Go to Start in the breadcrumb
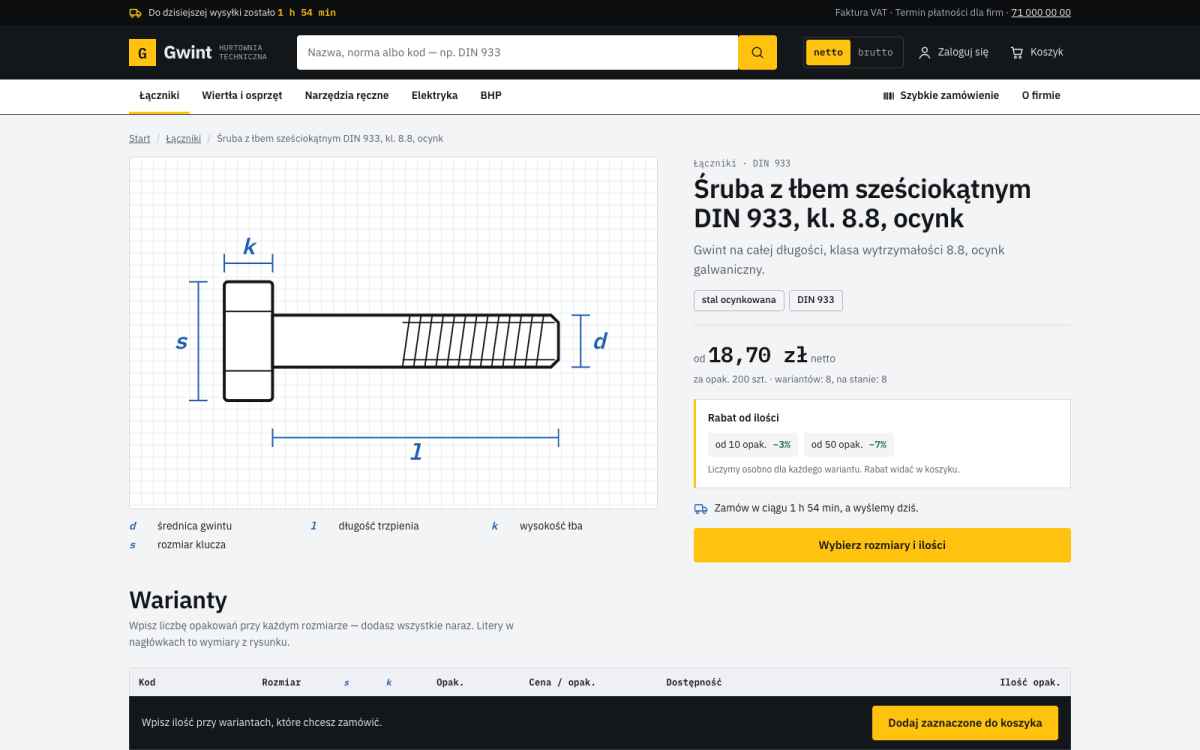1200x750 pixels. click(x=140, y=138)
